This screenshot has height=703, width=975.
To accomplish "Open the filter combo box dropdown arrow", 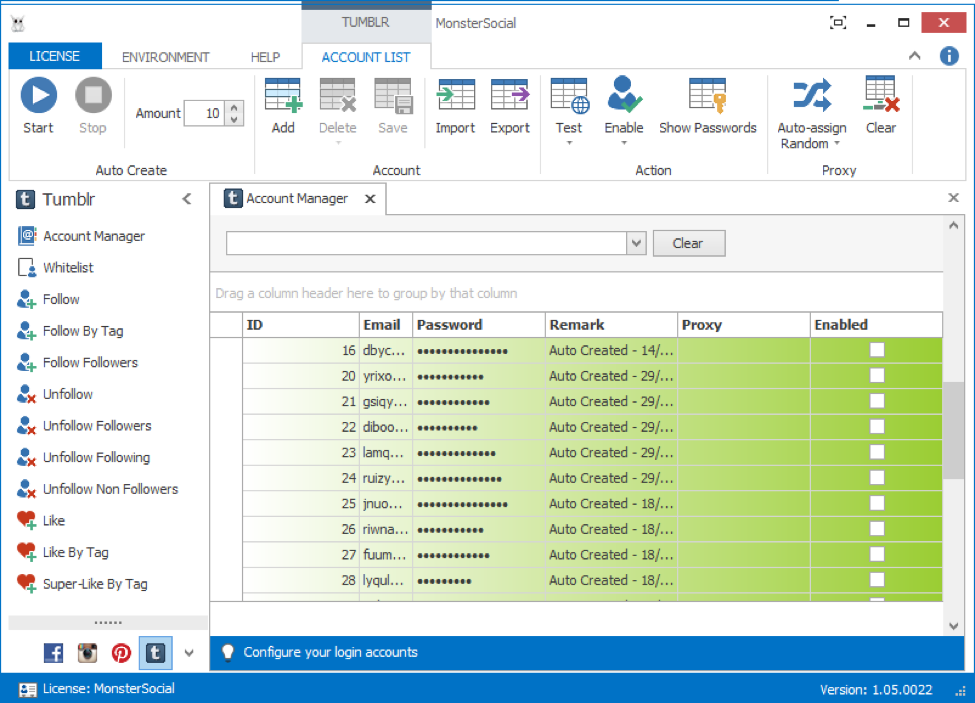I will (x=636, y=243).
